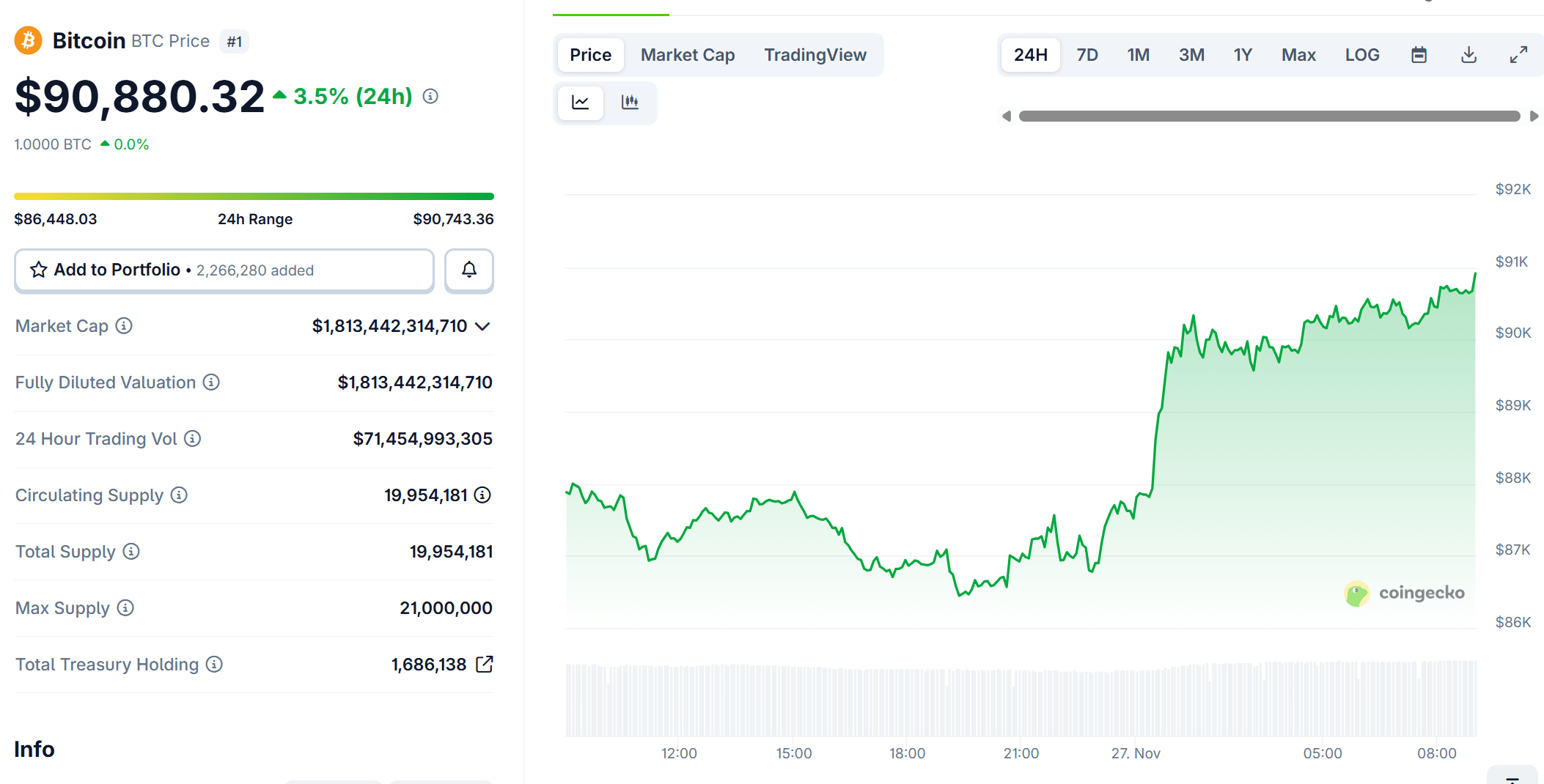Select the 7D time range

click(1087, 54)
